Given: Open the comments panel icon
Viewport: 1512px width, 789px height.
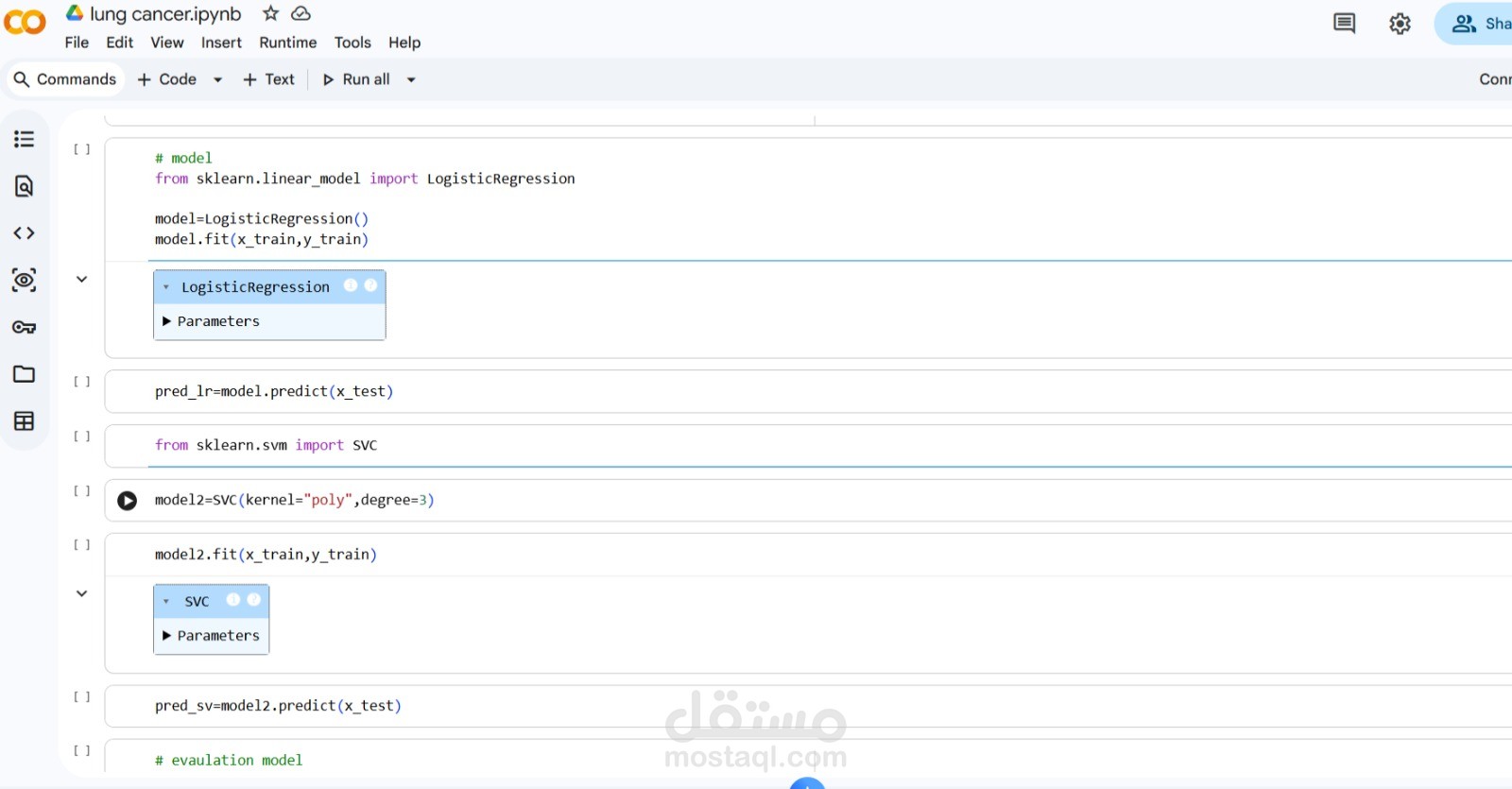Looking at the screenshot, I should pos(1344,23).
